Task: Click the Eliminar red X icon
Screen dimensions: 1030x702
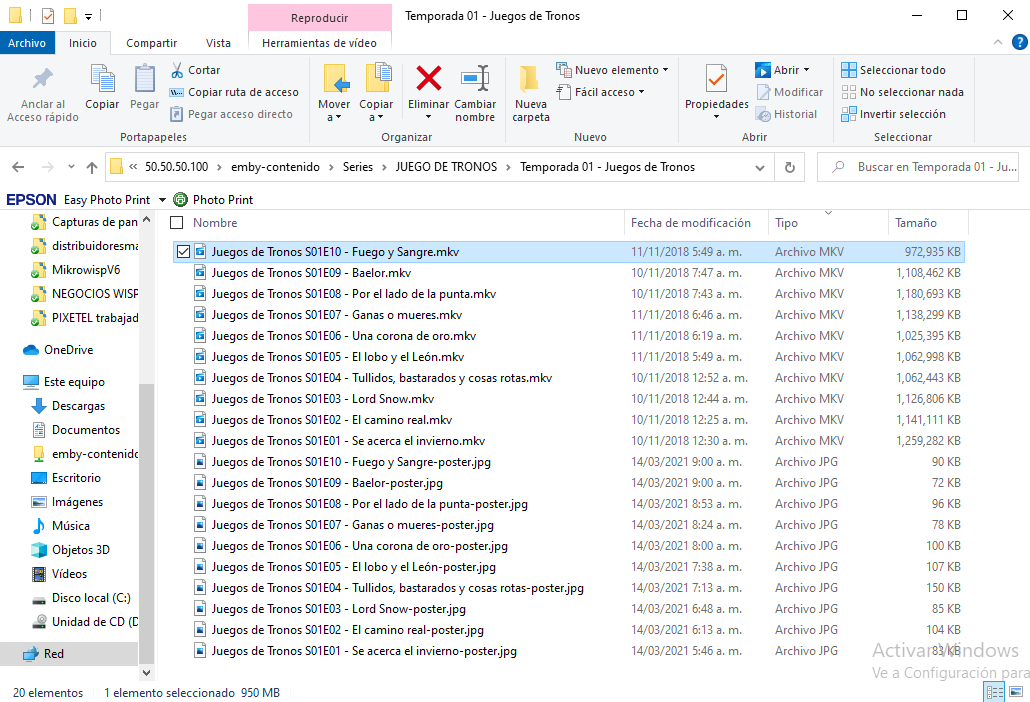Action: pos(429,79)
